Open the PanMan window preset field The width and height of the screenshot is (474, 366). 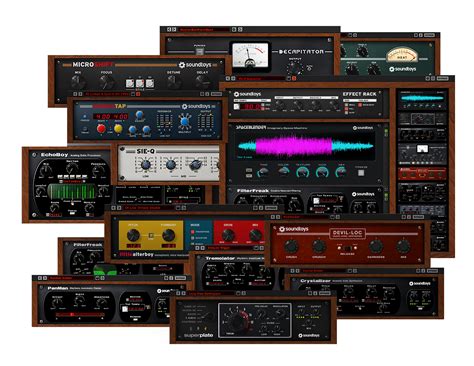pos(72,278)
